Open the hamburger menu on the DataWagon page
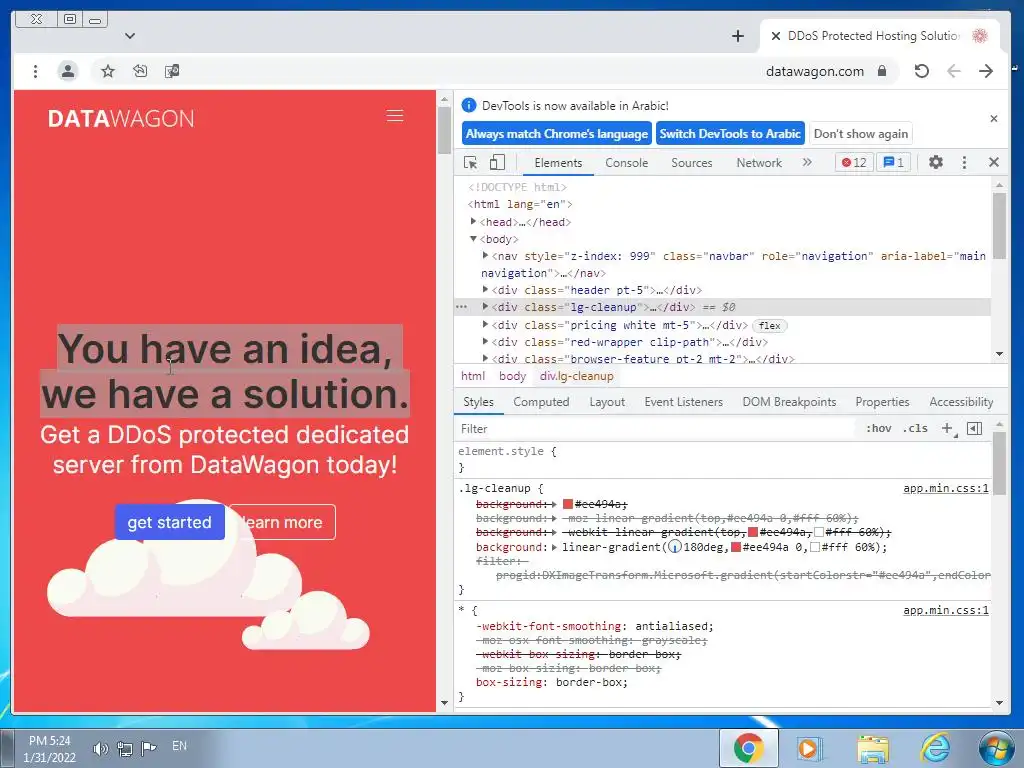This screenshot has width=1024, height=768. pyautogui.click(x=394, y=116)
